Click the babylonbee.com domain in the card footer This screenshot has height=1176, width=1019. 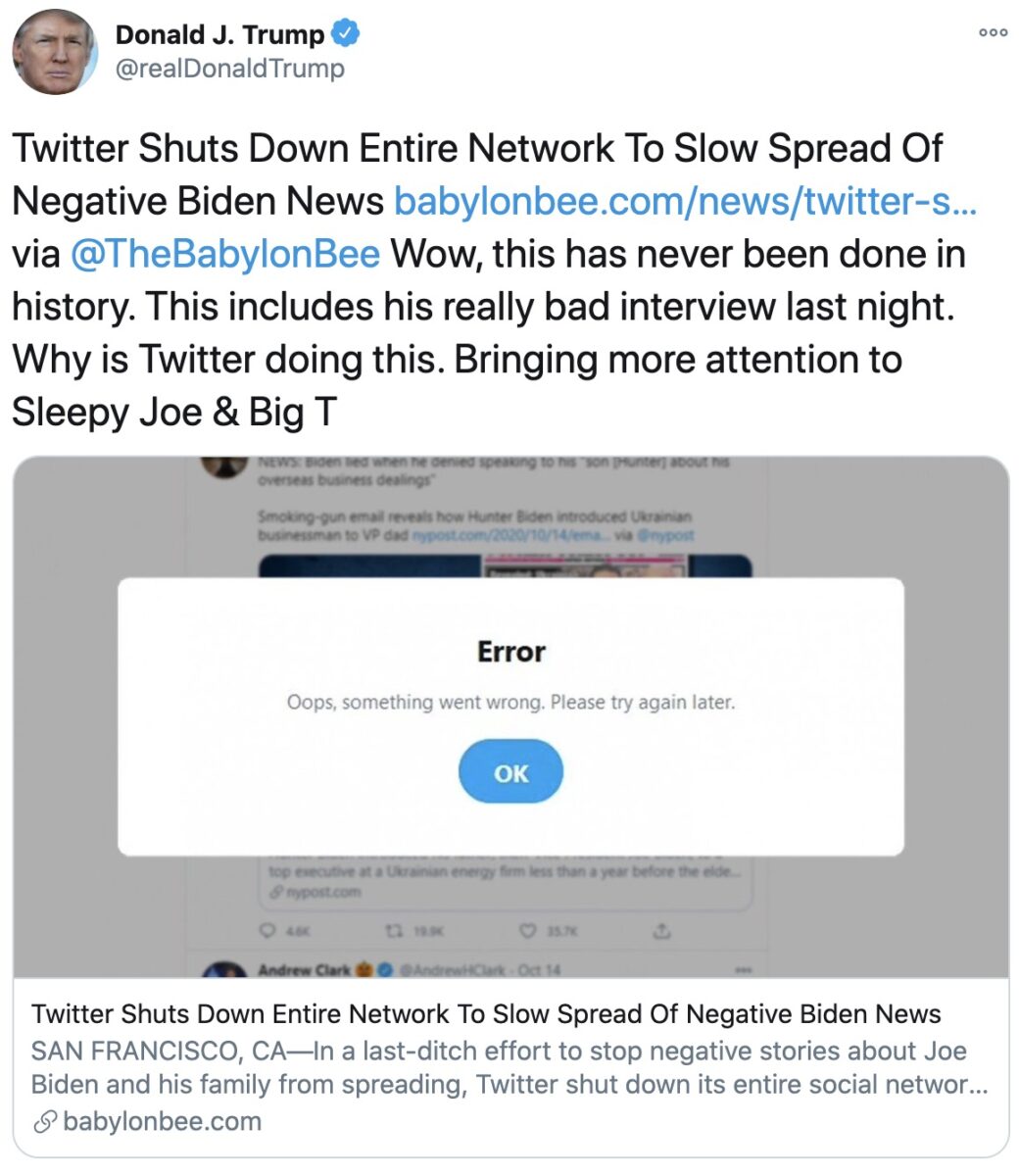point(162,1122)
